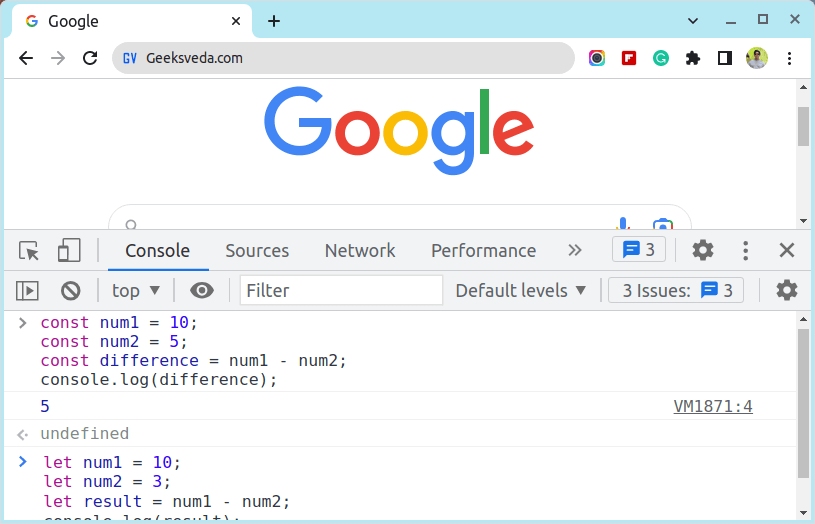The image size is (815, 524).
Task: Activate the inspect element picker
Action: (29, 251)
